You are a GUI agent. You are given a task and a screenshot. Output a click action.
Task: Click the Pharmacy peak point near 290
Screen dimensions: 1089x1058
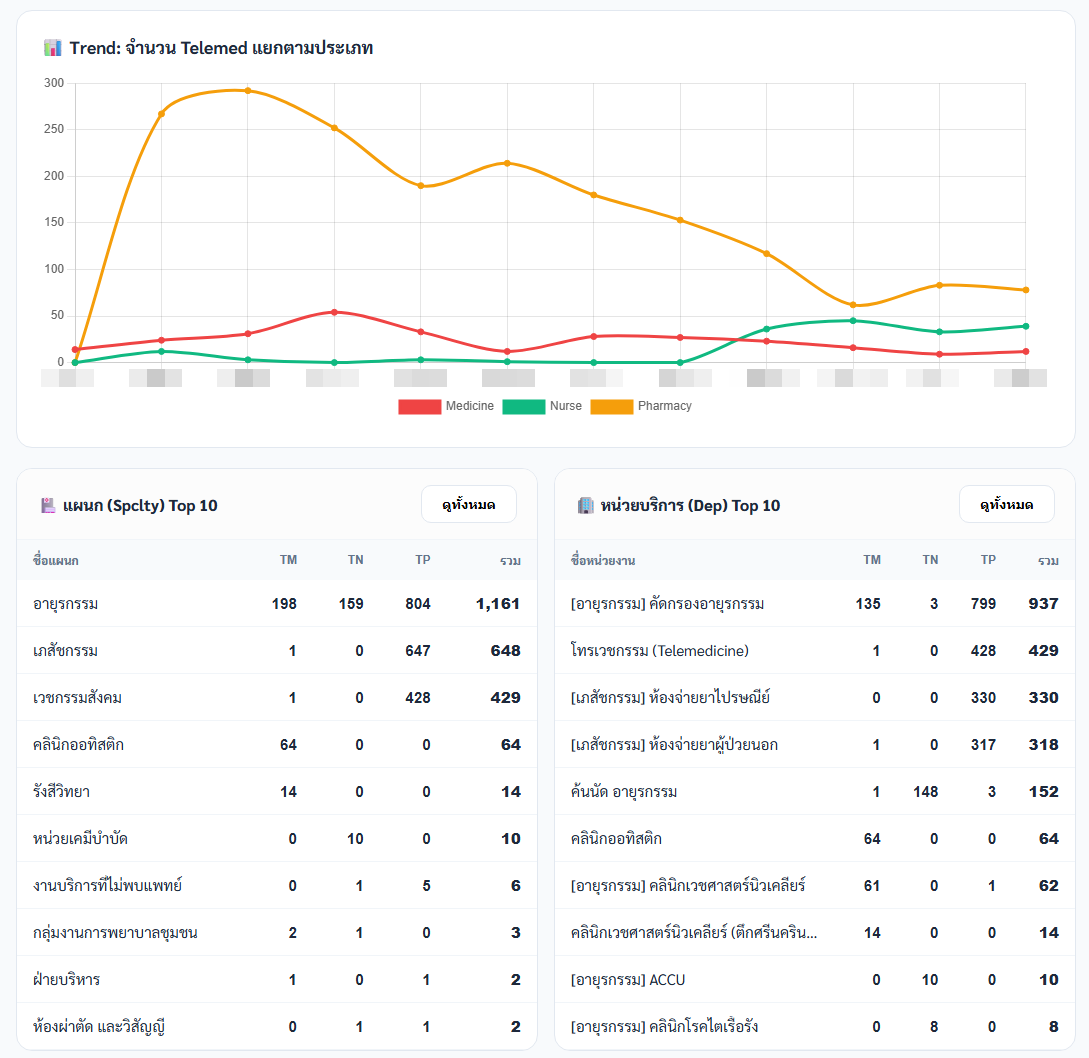[248, 90]
